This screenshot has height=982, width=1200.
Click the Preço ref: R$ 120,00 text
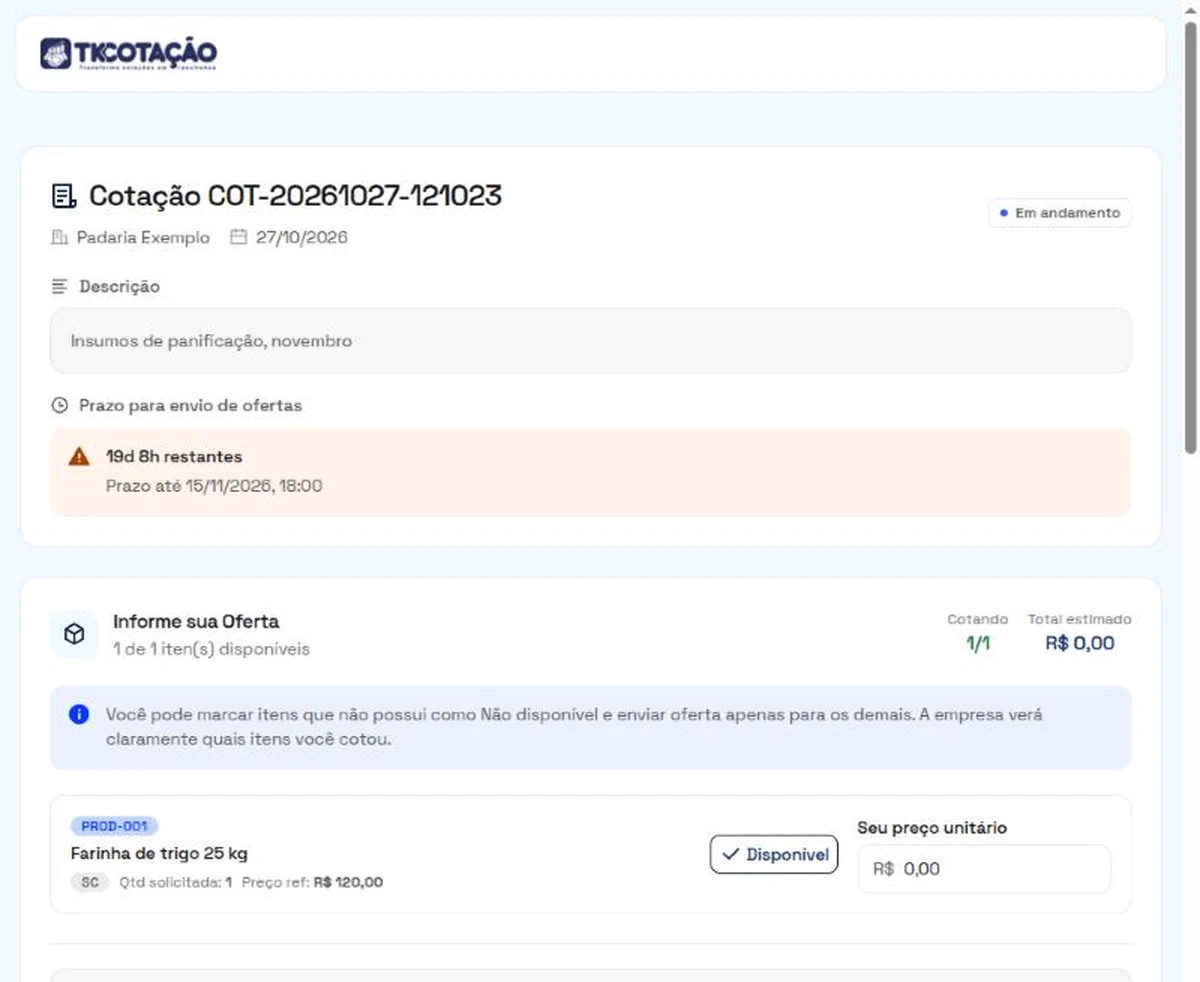[x=312, y=883]
